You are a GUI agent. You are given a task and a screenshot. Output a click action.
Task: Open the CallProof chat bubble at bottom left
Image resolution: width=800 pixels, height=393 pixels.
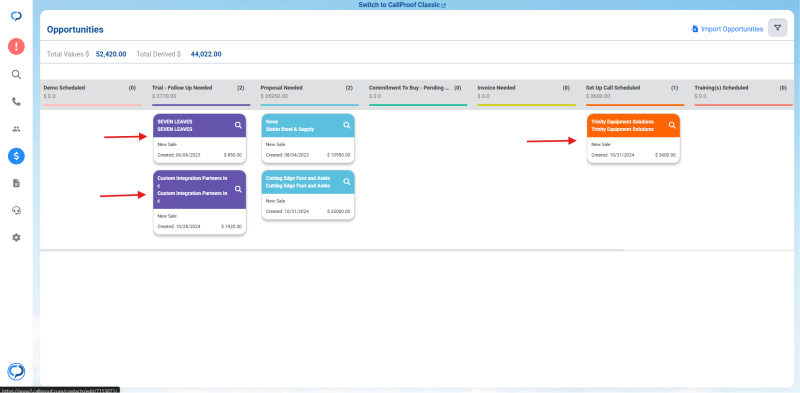point(16,372)
